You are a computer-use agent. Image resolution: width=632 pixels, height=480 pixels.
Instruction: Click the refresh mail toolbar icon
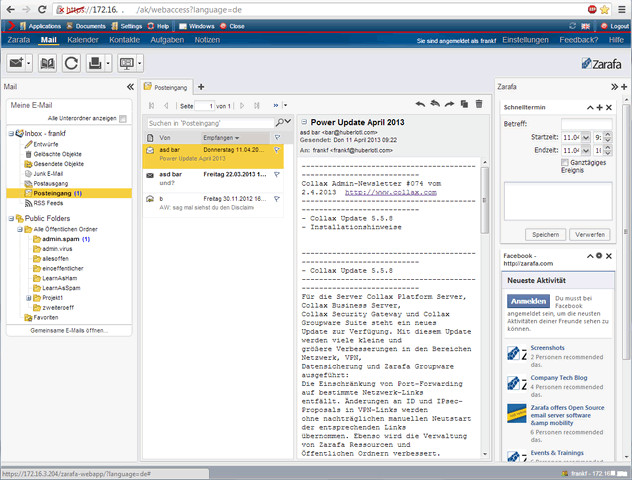(x=71, y=63)
